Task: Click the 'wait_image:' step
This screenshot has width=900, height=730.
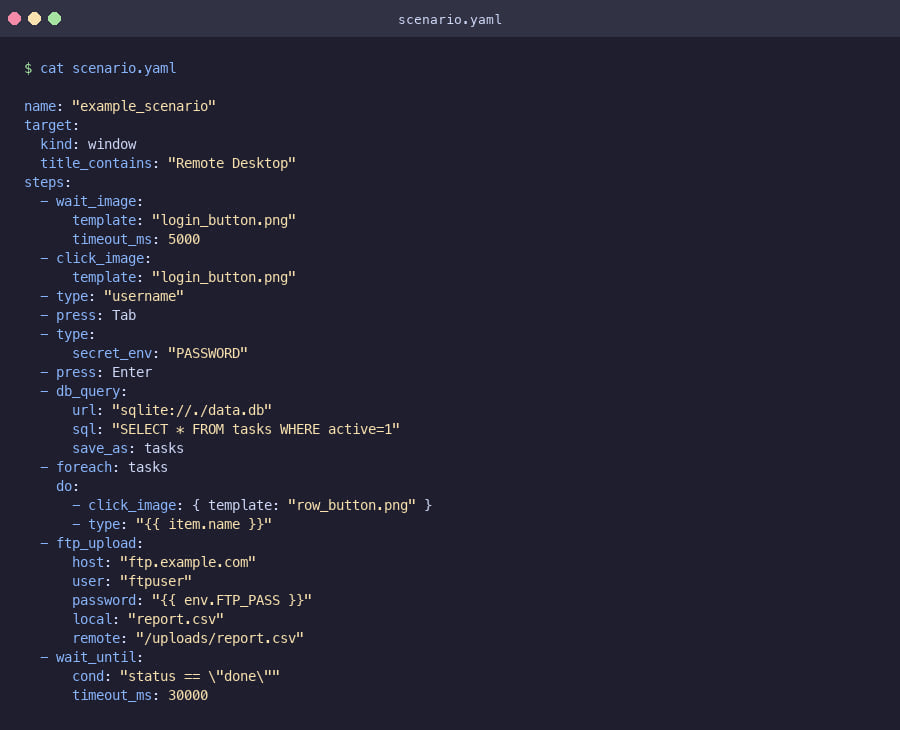Action: pyautogui.click(x=99, y=201)
